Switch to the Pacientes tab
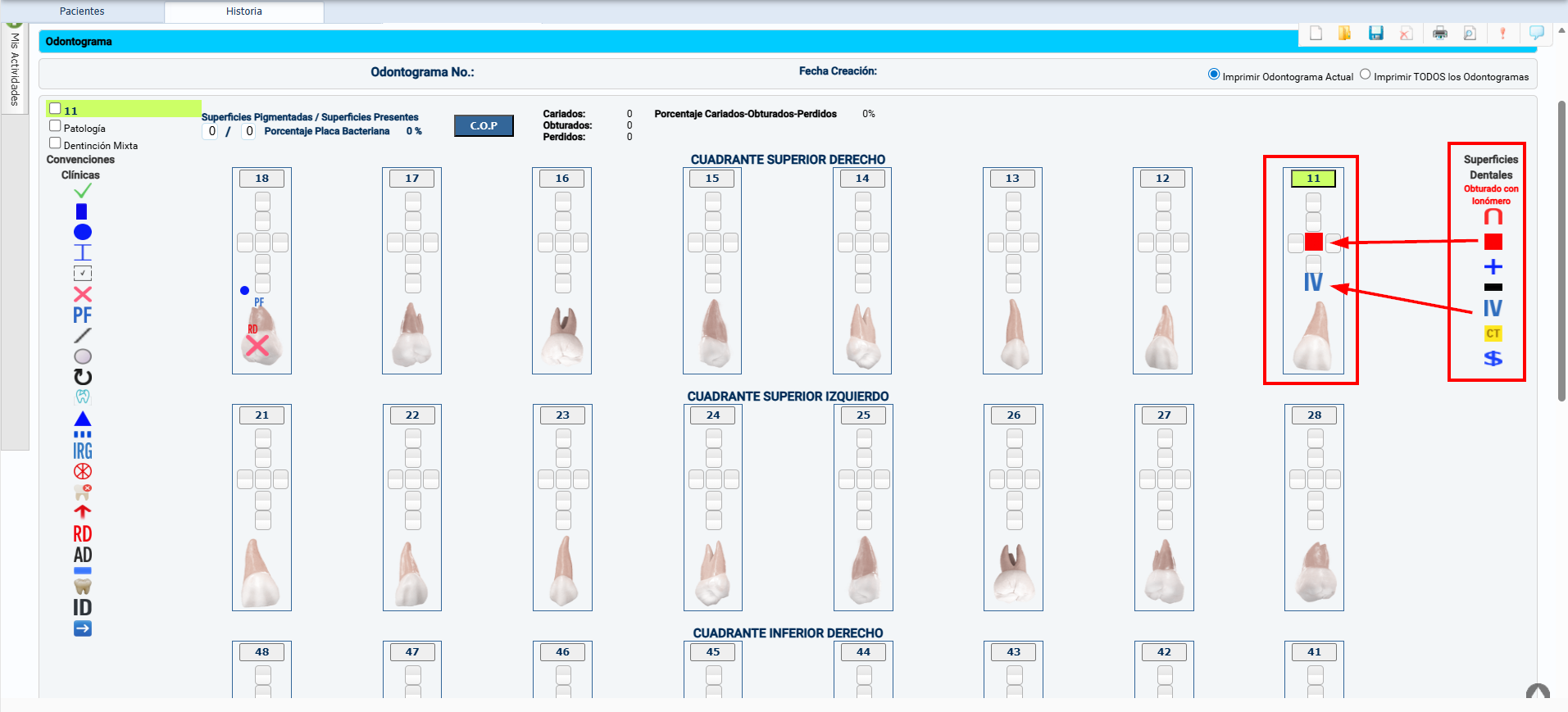1568x712 pixels. pos(82,11)
